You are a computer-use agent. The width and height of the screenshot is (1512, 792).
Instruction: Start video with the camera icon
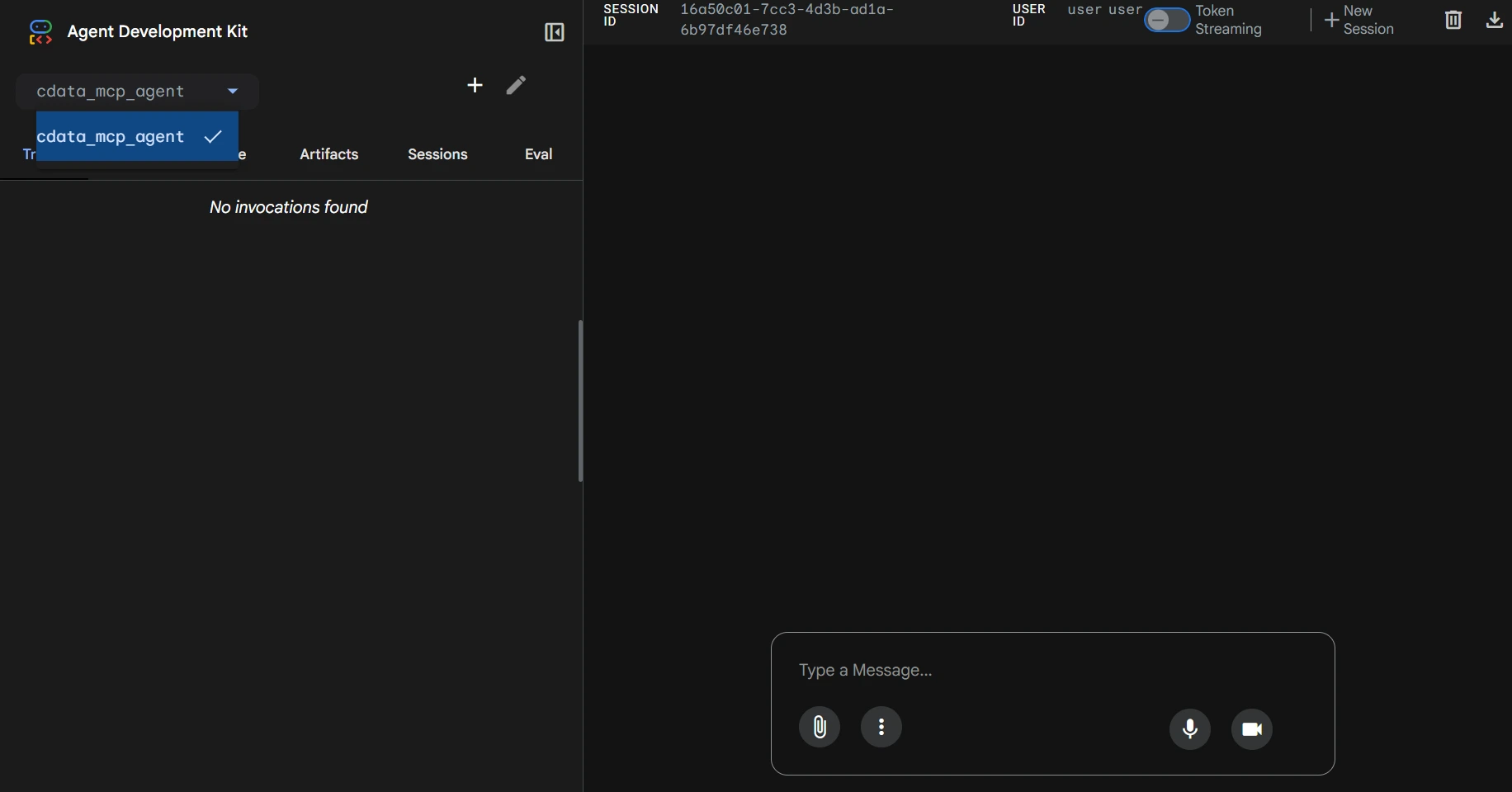(x=1252, y=729)
